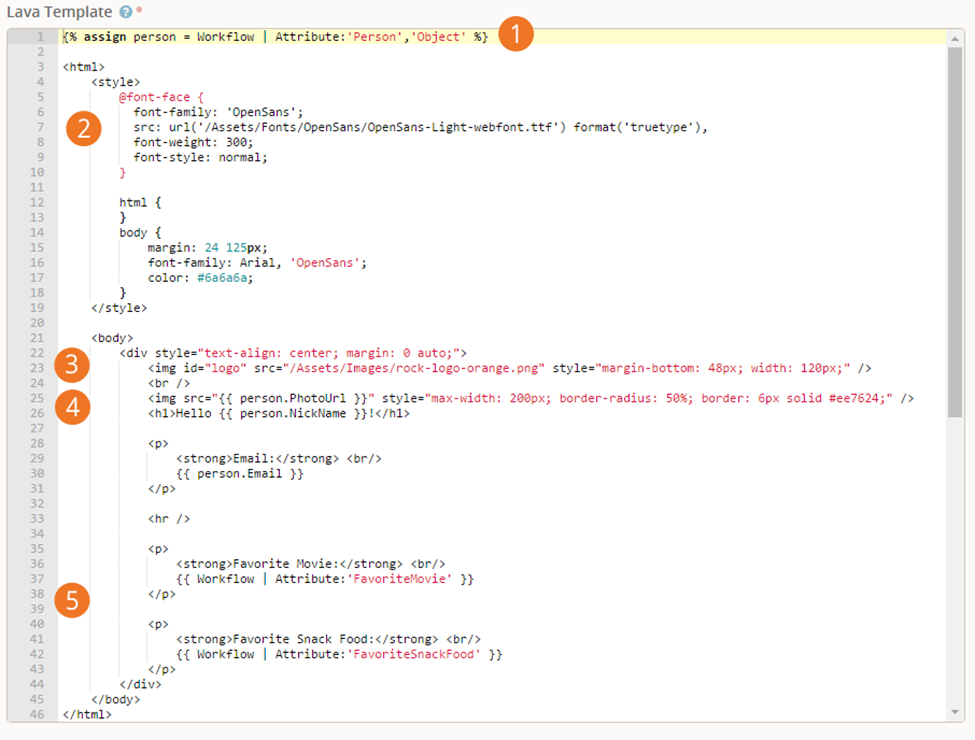Click the <br /> tag on line 24
This screenshot has height=740, width=975.
coord(169,383)
